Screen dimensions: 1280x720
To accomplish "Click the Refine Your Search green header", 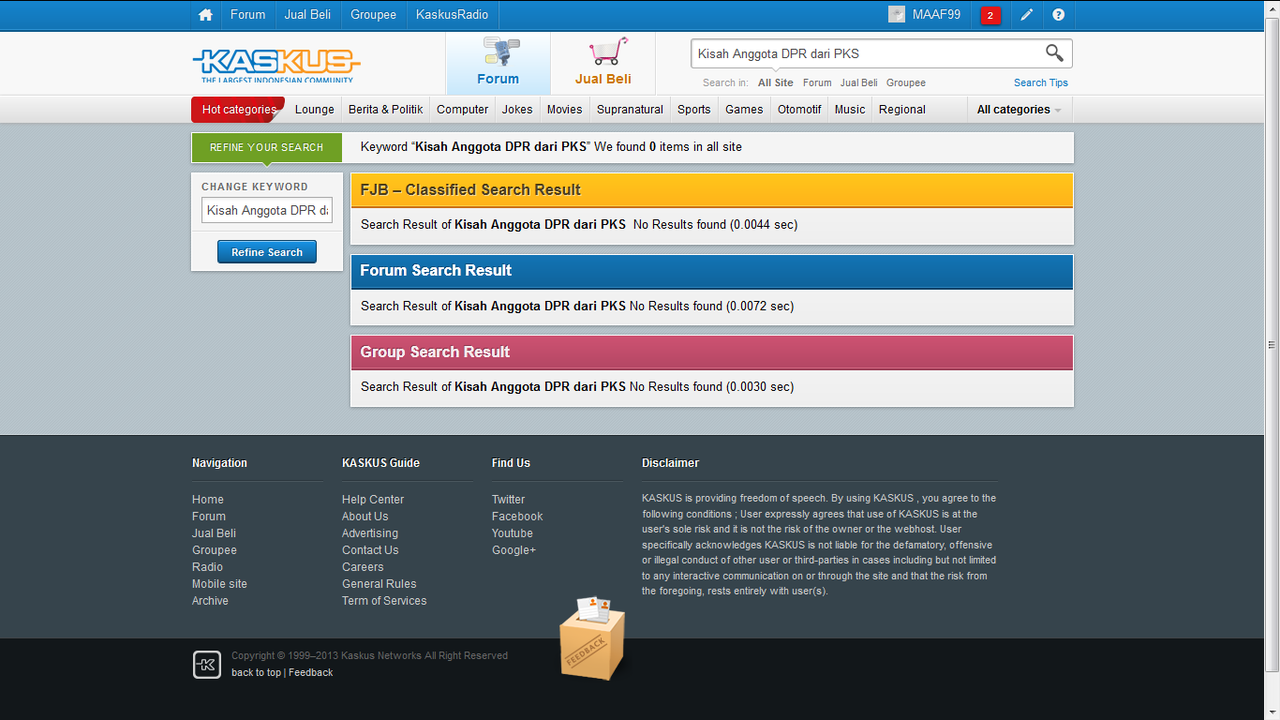I will pyautogui.click(x=267, y=148).
